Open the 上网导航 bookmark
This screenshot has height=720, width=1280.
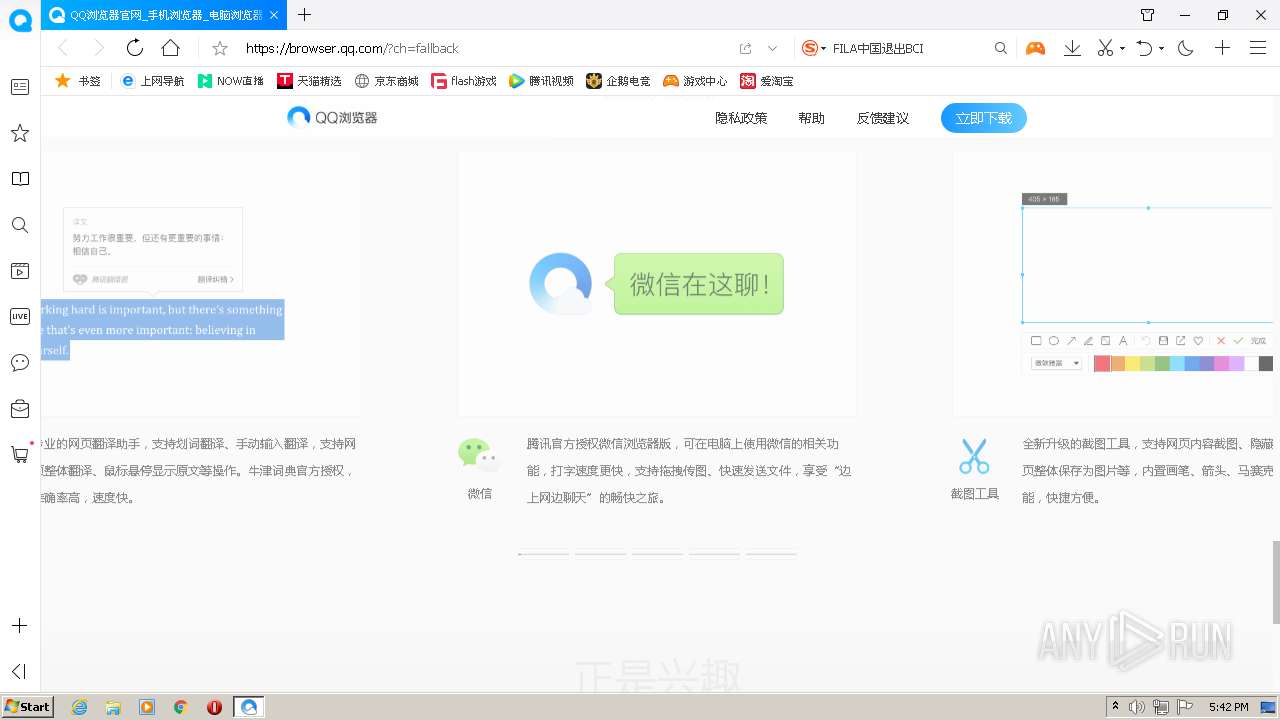[x=153, y=81]
